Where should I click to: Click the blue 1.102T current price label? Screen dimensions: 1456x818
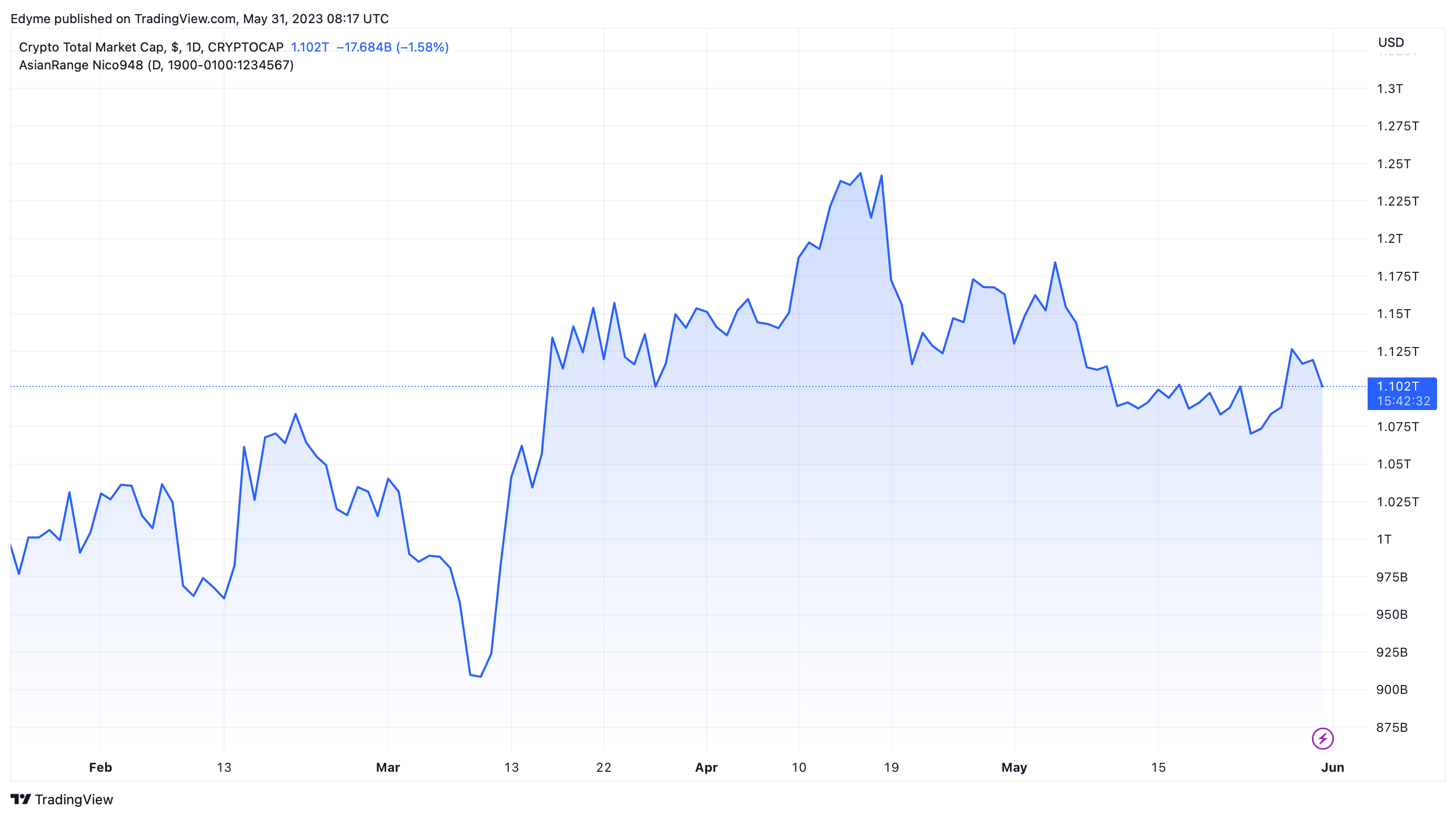click(x=1402, y=393)
